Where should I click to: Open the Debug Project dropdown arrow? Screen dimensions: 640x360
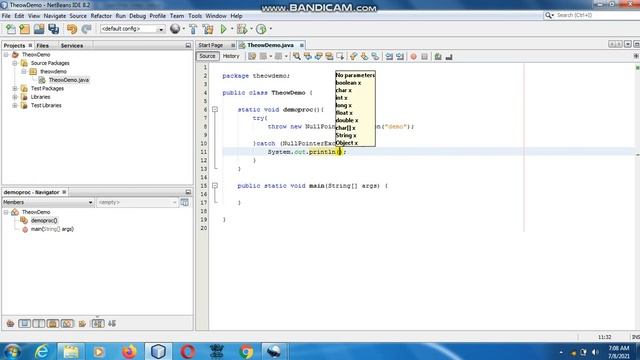pos(251,29)
